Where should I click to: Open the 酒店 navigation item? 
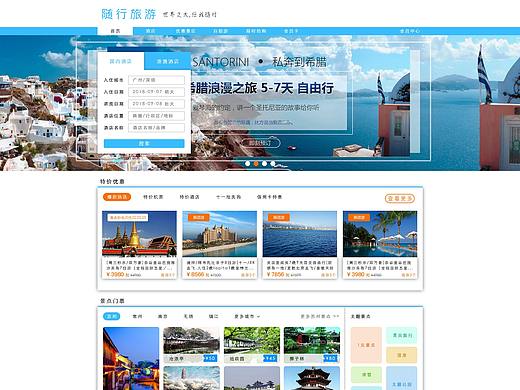[x=151, y=31]
